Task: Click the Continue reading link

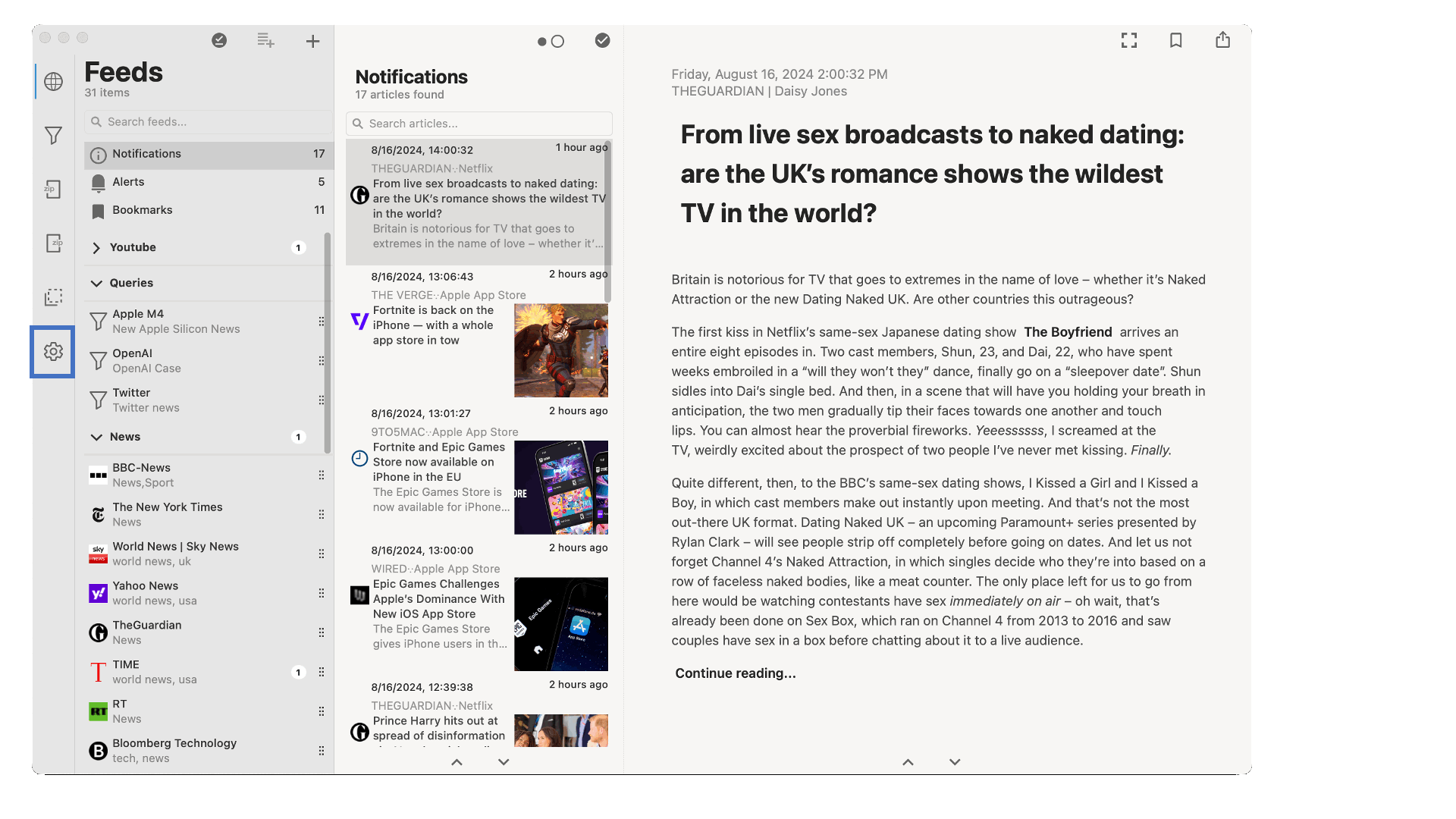Action: 734,673
